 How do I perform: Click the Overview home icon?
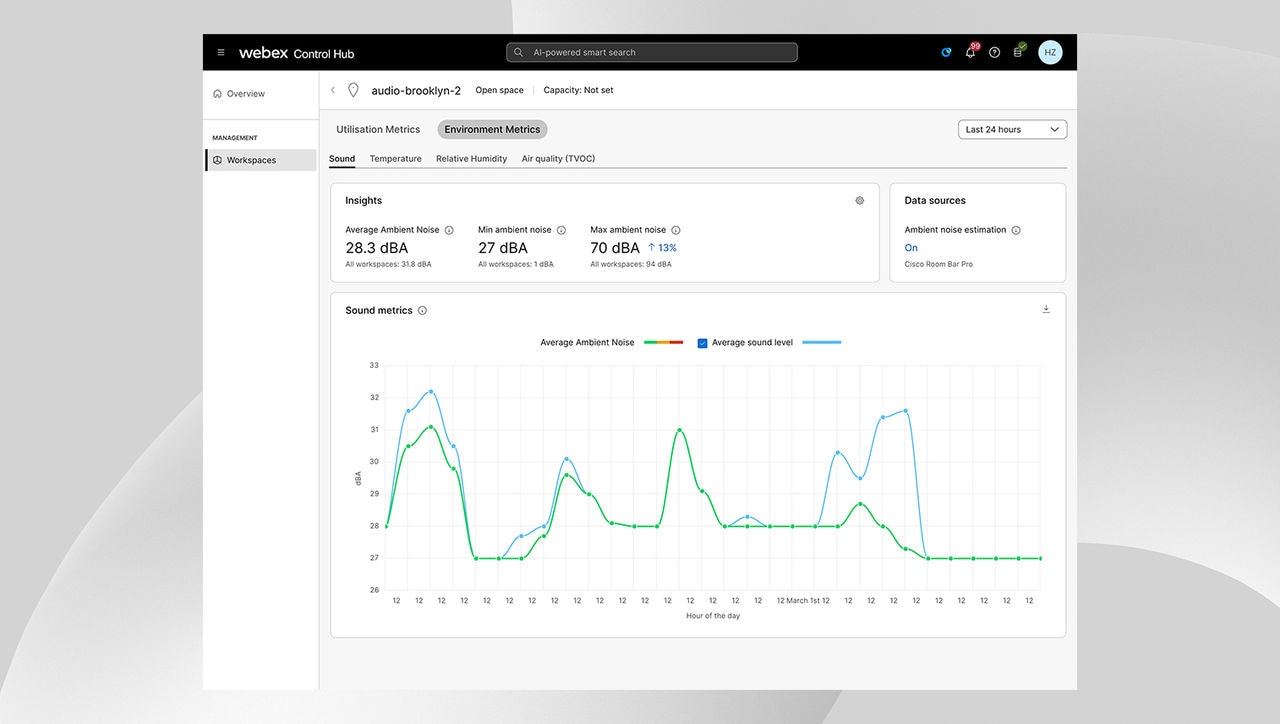tap(218, 94)
